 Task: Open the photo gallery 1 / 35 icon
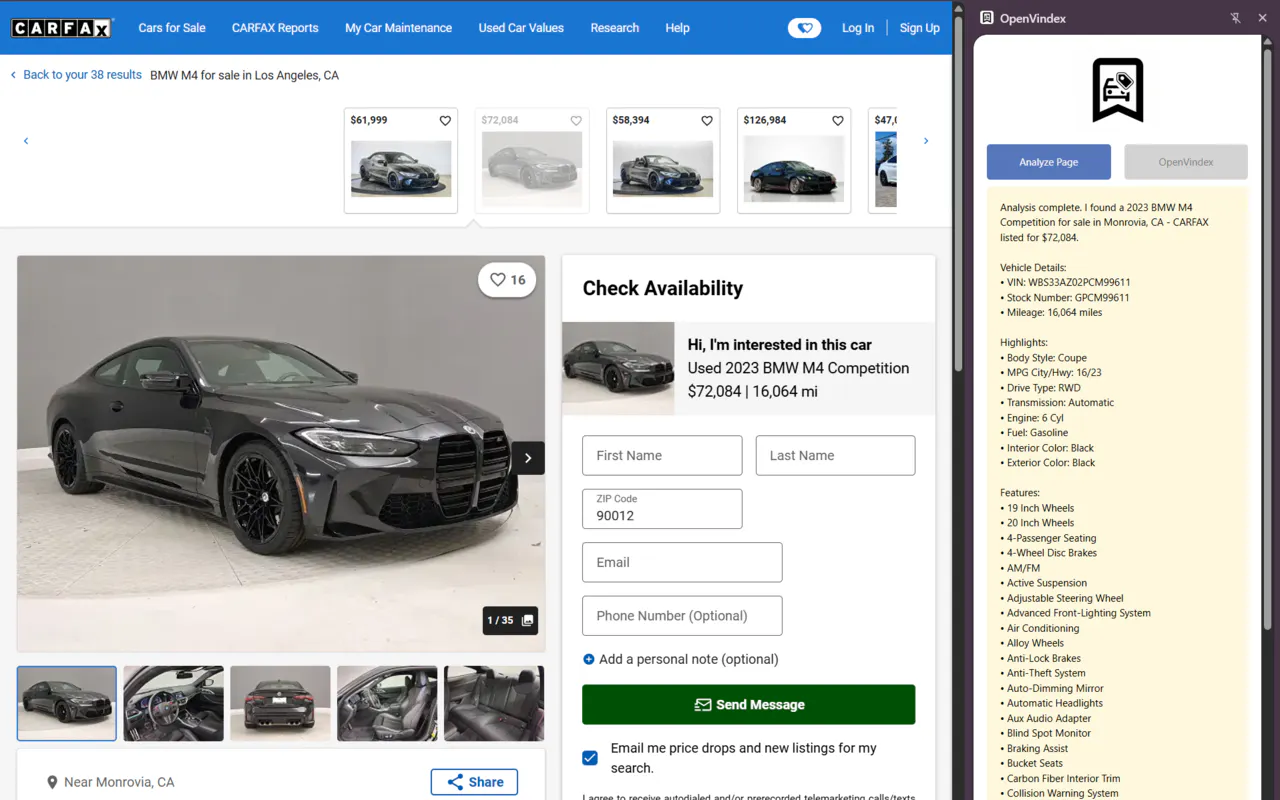[x=528, y=620]
